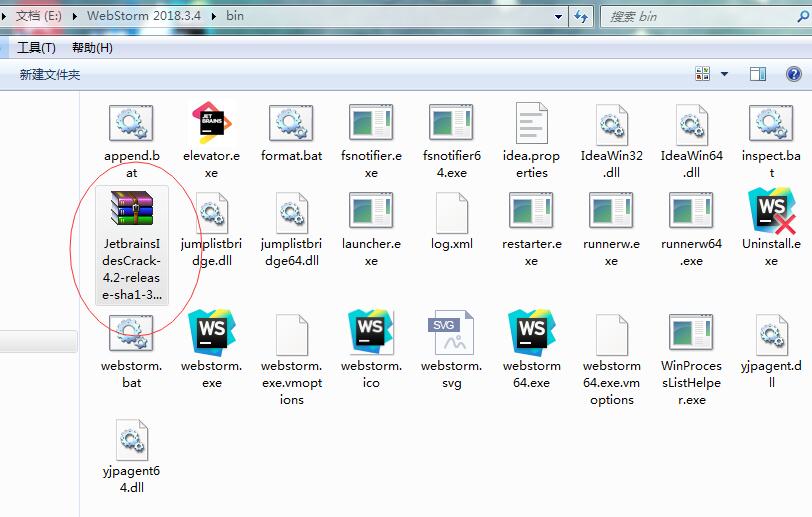The image size is (812, 517).
Task: Select the webstorm.bat file icon
Action: (131, 334)
